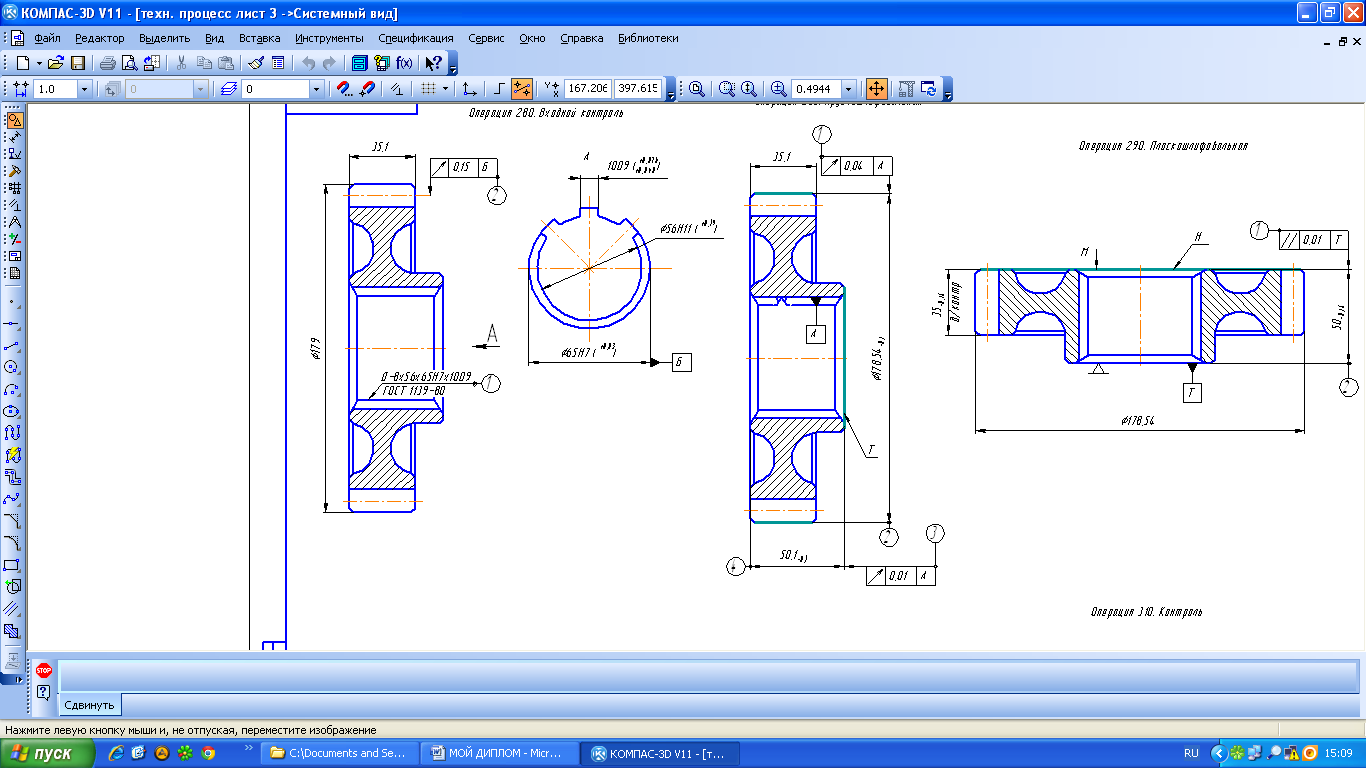Open the Инструменты menu
This screenshot has height=768, width=1366.
[329, 38]
